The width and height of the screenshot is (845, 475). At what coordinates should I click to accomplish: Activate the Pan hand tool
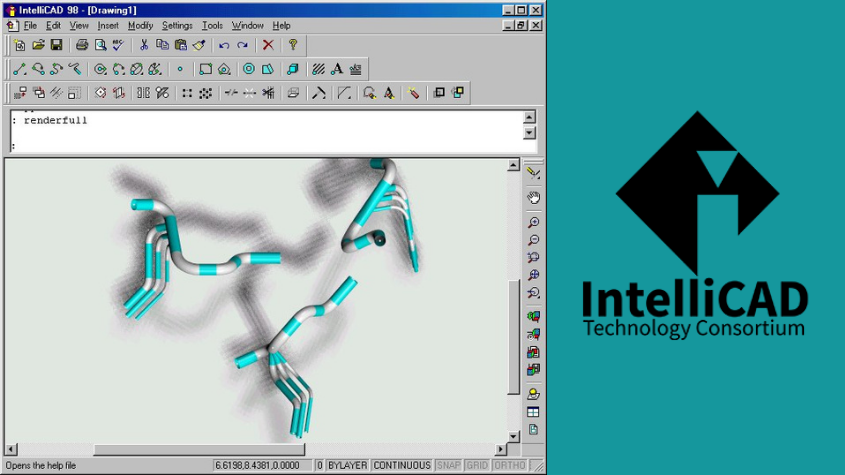(x=534, y=197)
